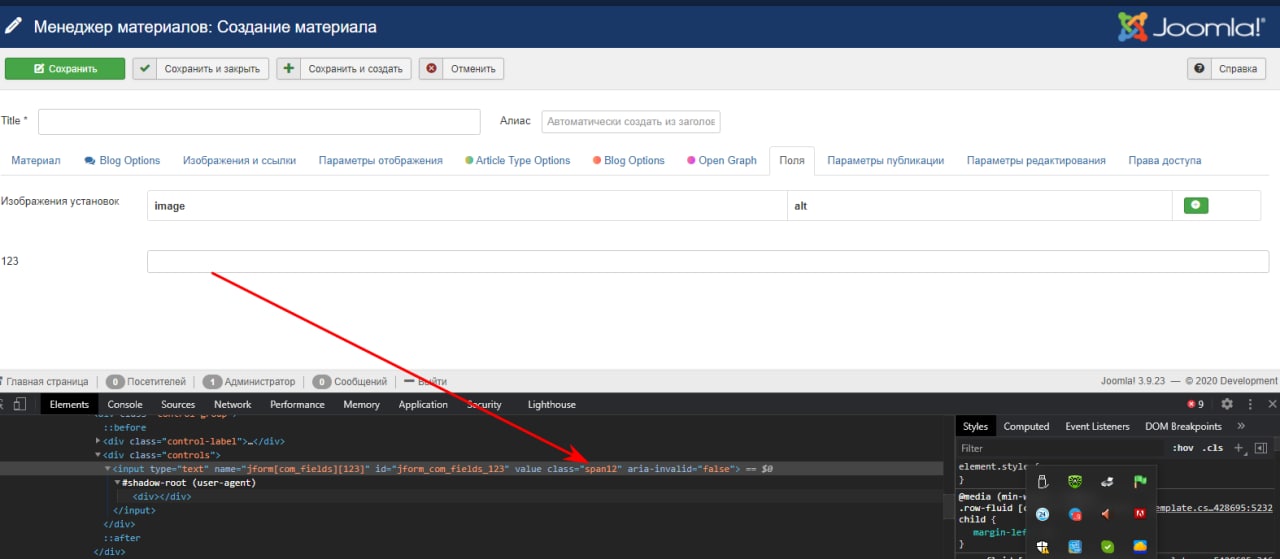
Task: Toggle the :hov element state button
Action: click(x=1183, y=448)
